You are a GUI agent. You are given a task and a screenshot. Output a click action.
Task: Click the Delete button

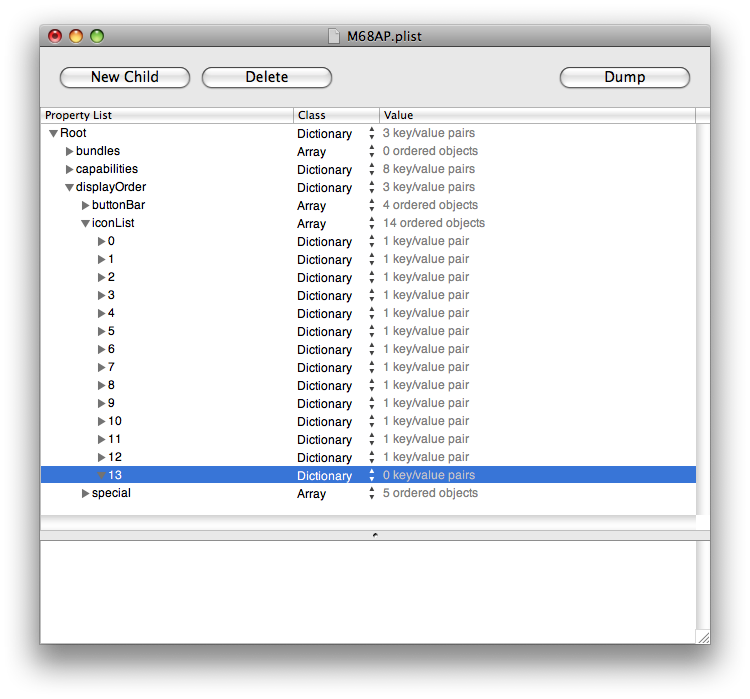pos(267,78)
